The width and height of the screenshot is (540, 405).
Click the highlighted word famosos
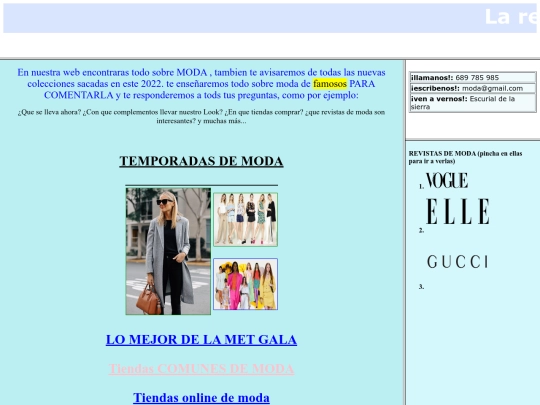pos(330,84)
